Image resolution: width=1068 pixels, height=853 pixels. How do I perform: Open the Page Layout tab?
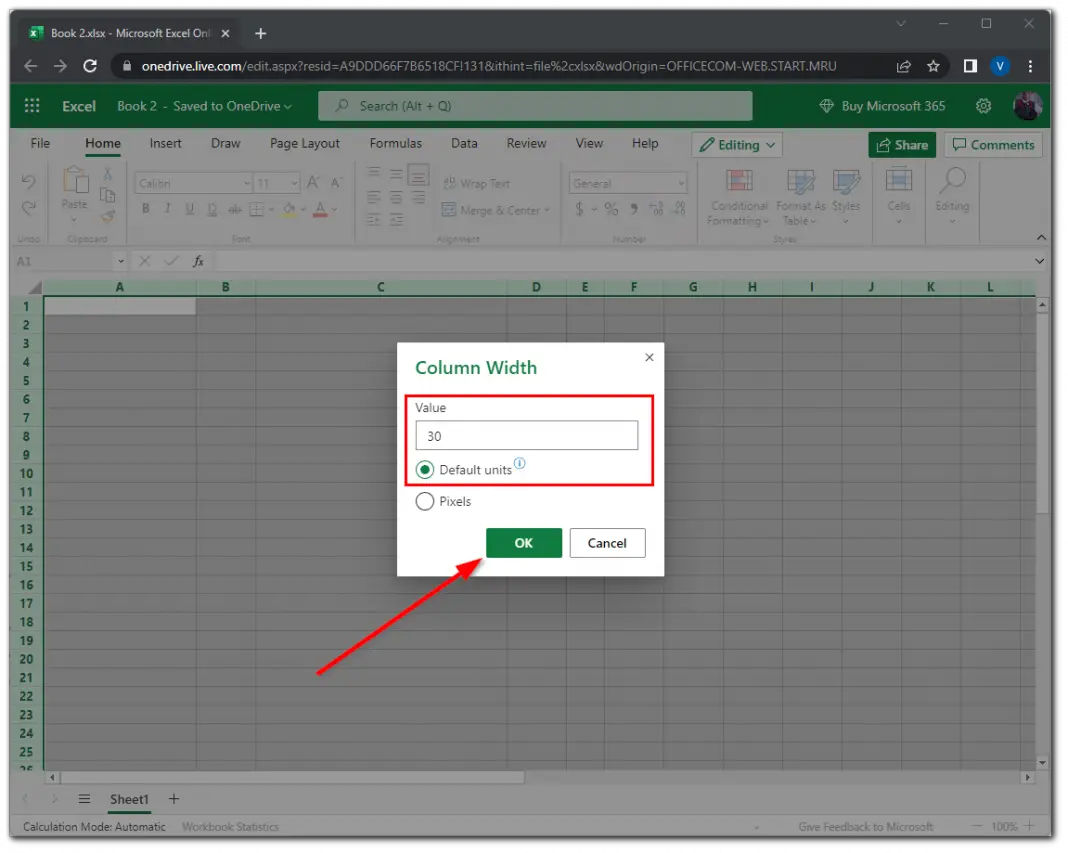pos(304,143)
